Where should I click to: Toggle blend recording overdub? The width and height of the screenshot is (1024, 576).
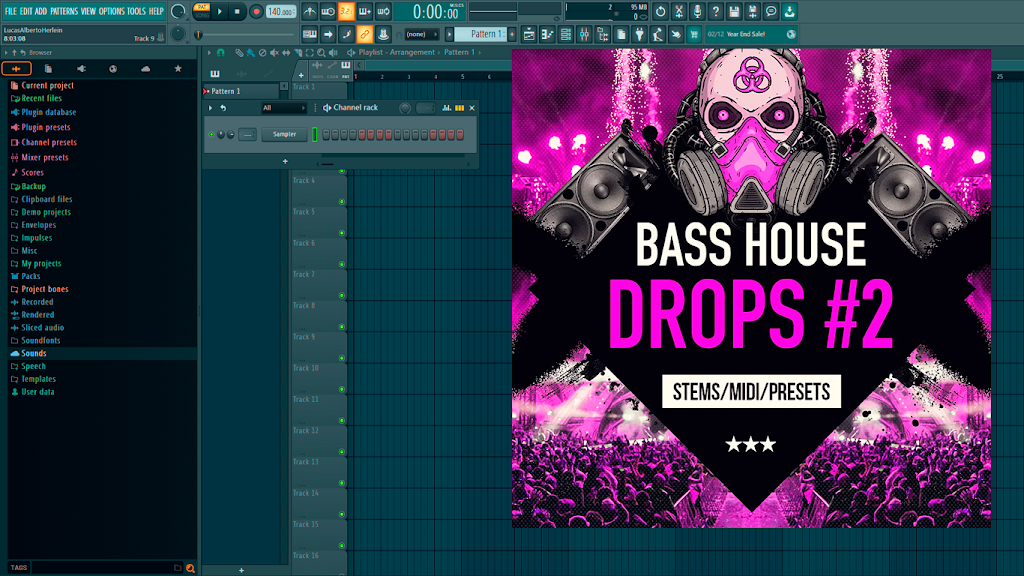pos(364,11)
